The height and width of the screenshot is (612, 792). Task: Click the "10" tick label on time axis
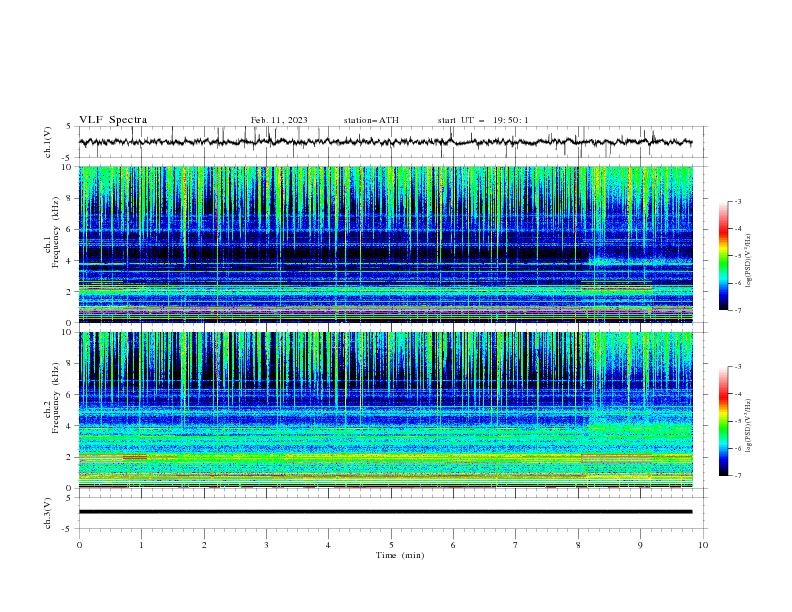click(x=703, y=545)
